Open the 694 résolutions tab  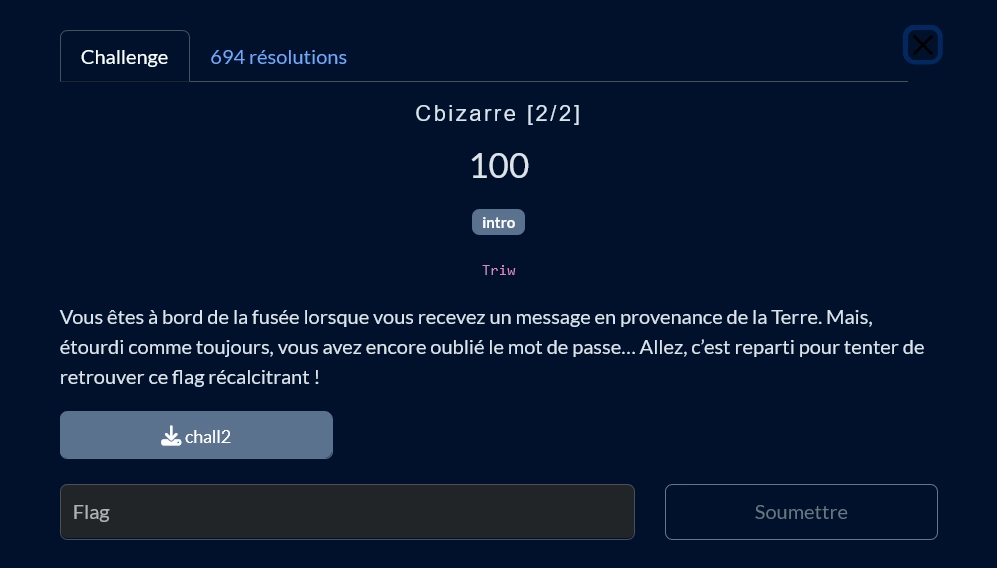coord(278,57)
